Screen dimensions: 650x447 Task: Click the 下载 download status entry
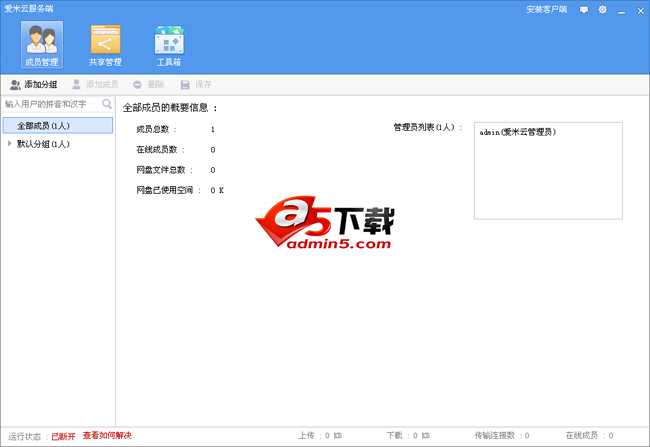tap(408, 435)
